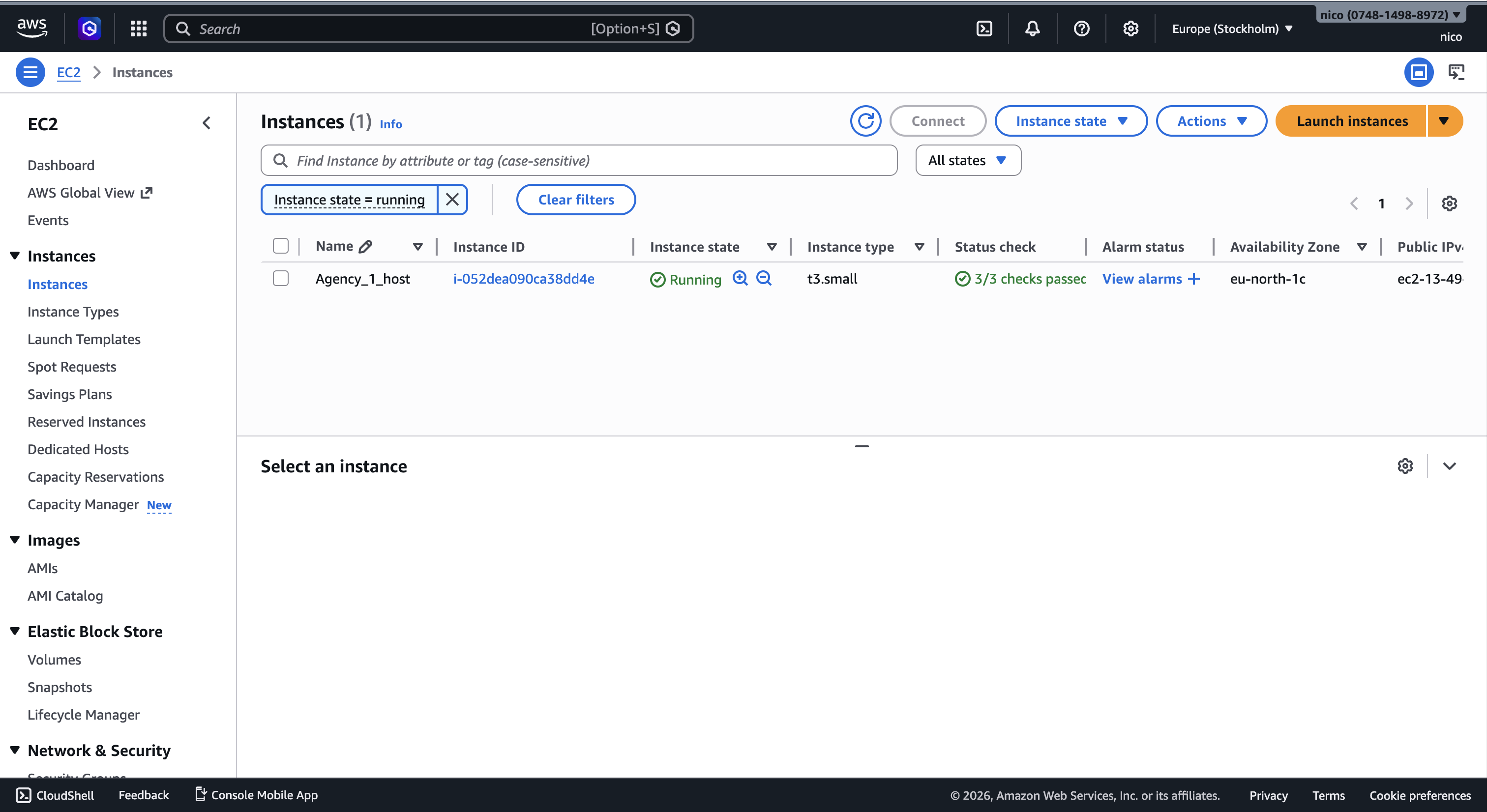Check the select-all instances checkbox
Screen dimensions: 1487x812
[281, 246]
